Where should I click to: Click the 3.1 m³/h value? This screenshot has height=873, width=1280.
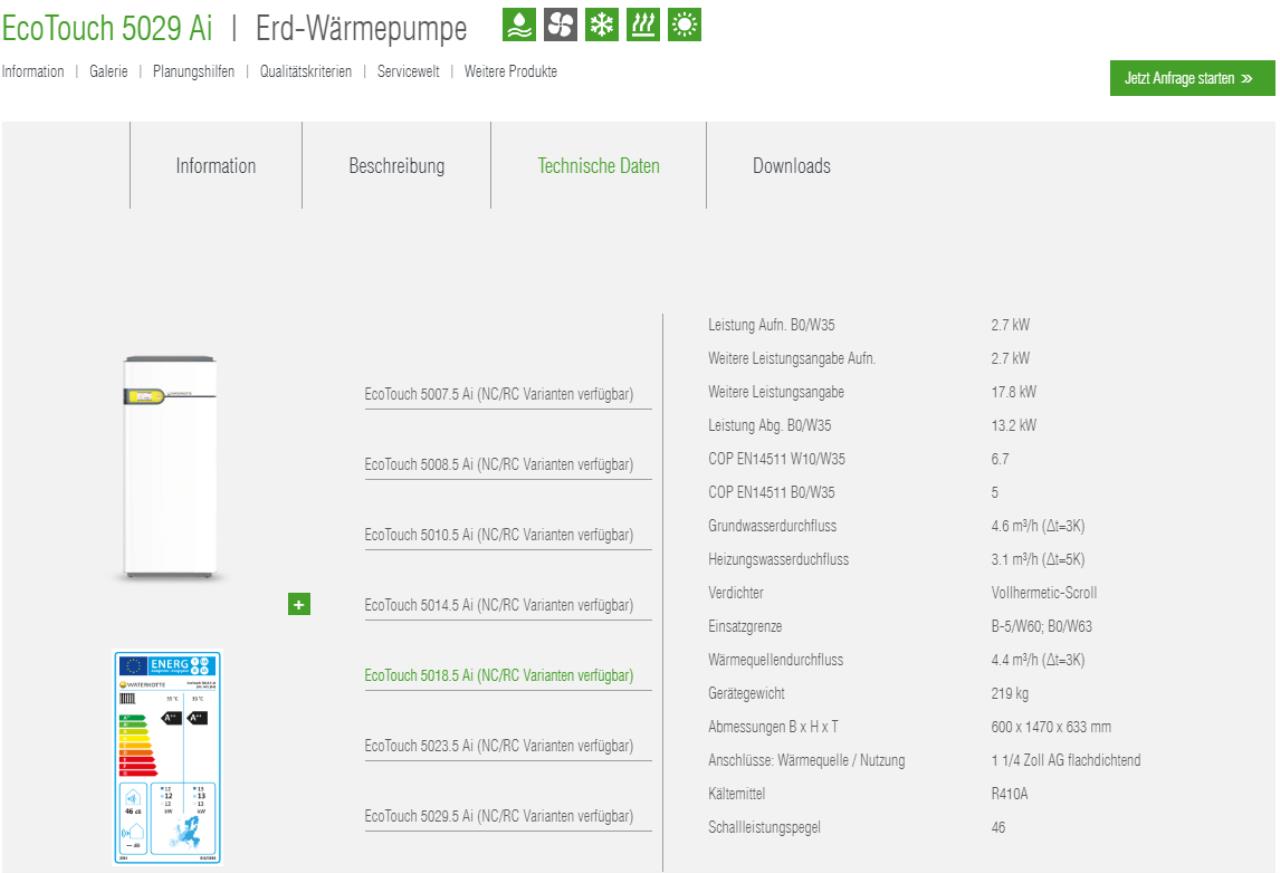(x=1036, y=559)
